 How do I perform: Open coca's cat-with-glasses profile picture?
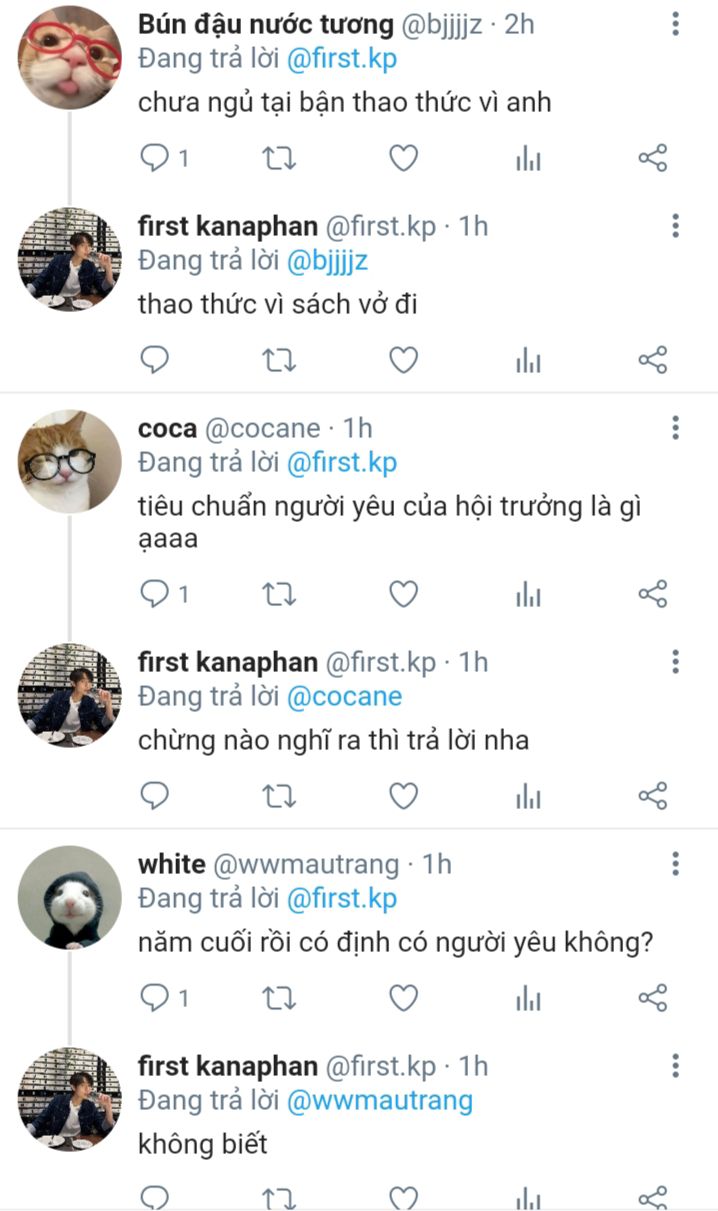[x=69, y=462]
